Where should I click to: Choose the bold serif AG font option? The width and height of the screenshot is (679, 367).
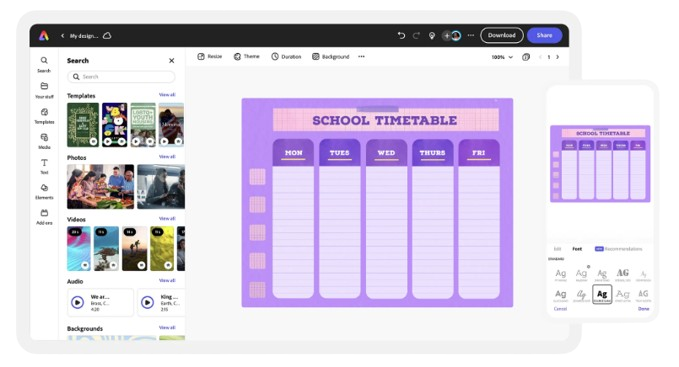pyautogui.click(x=623, y=274)
